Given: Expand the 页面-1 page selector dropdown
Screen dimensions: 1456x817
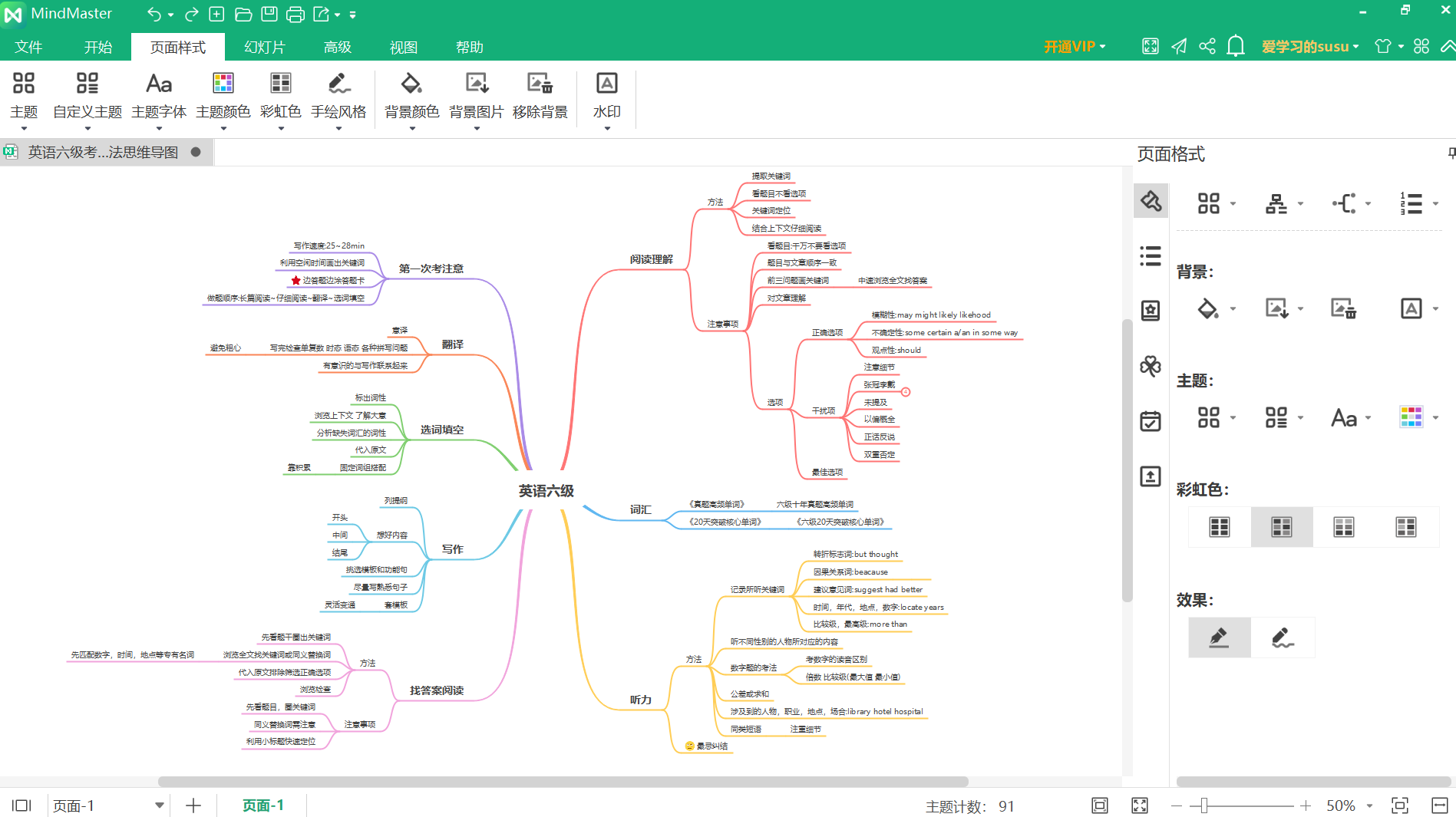Looking at the screenshot, I should (159, 805).
